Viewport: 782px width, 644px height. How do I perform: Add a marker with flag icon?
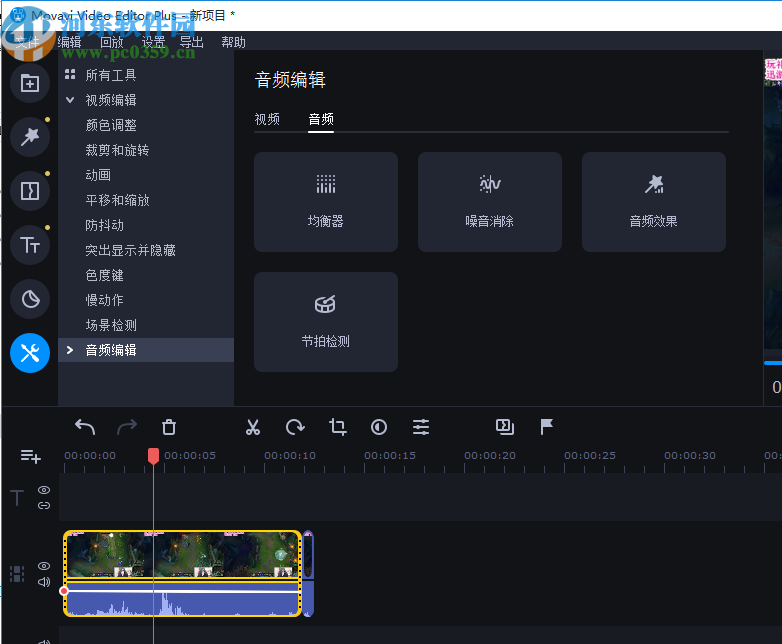coord(547,427)
